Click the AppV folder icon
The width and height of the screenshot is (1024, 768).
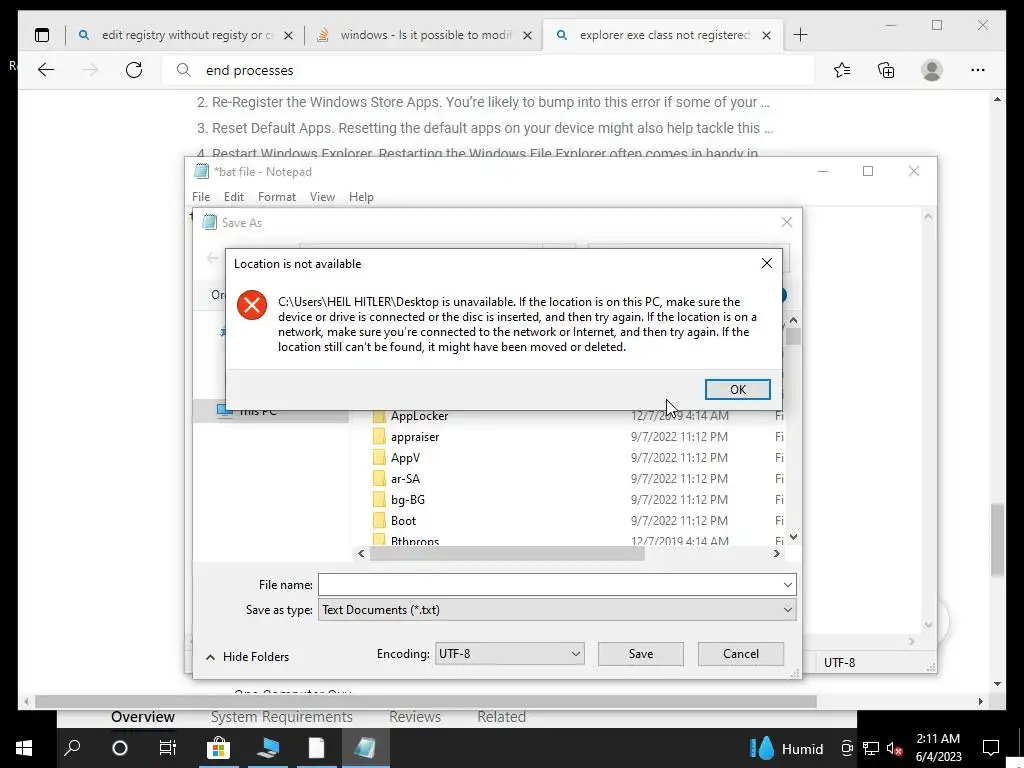tap(379, 458)
